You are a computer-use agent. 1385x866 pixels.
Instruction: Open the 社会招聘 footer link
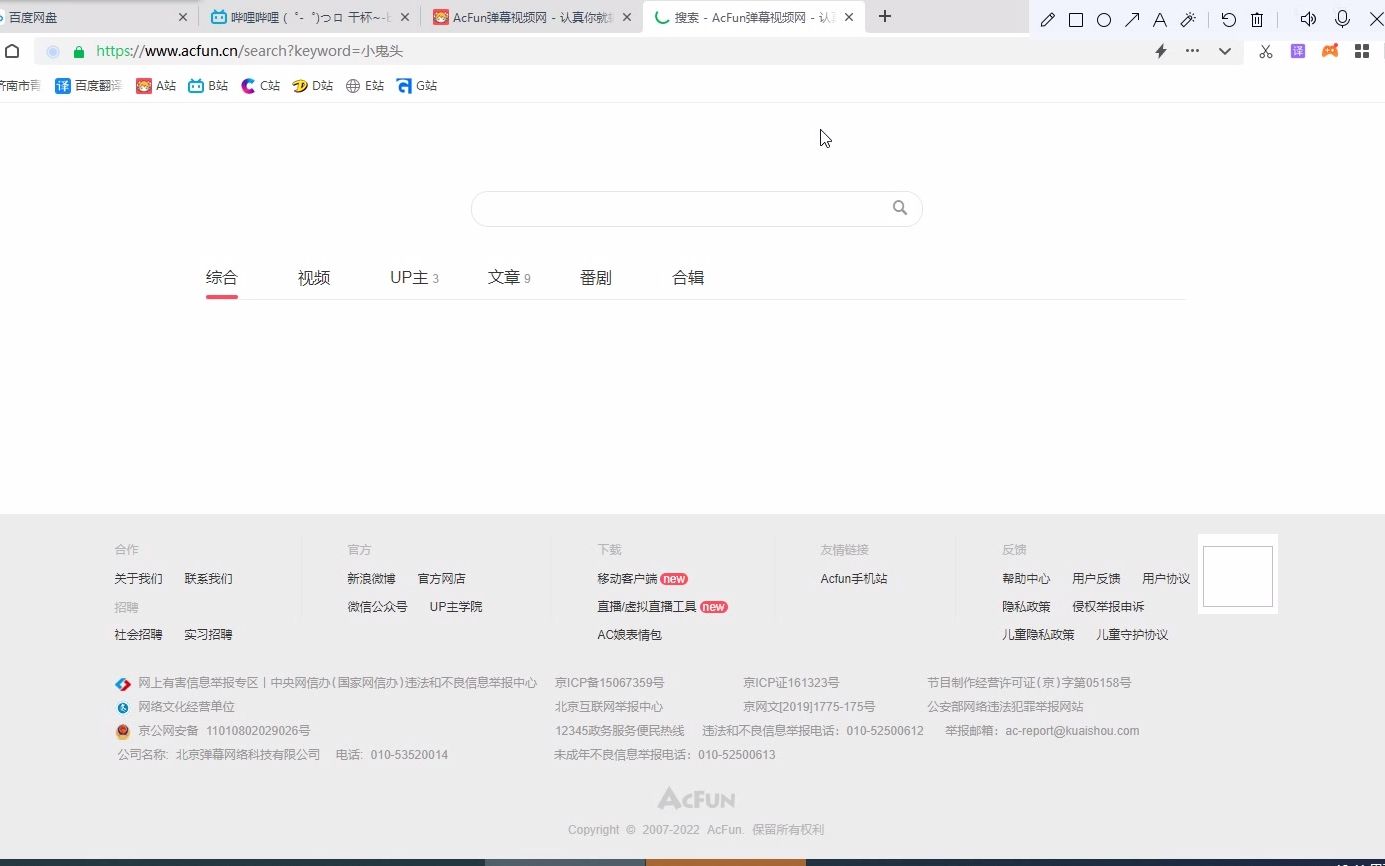(x=138, y=635)
